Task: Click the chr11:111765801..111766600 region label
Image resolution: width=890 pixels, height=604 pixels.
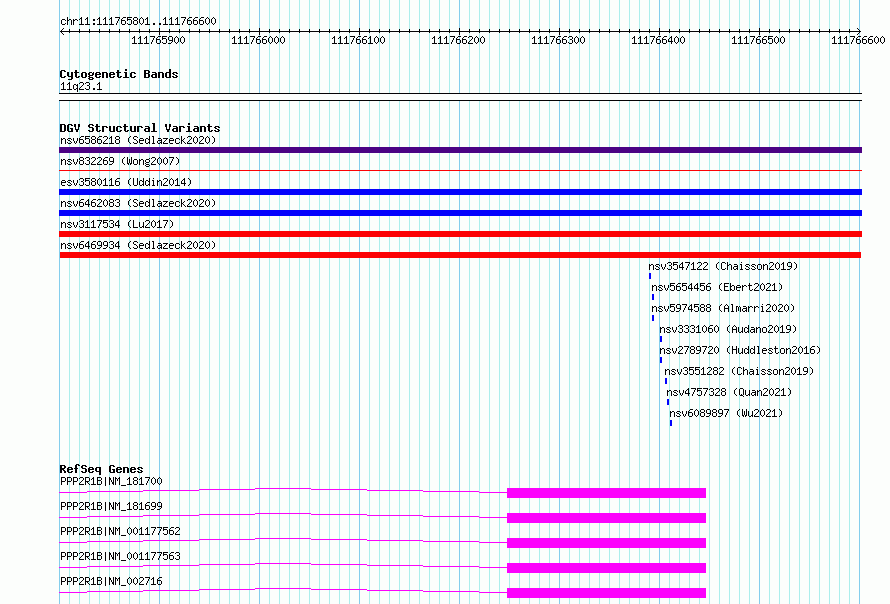Action: (x=138, y=22)
